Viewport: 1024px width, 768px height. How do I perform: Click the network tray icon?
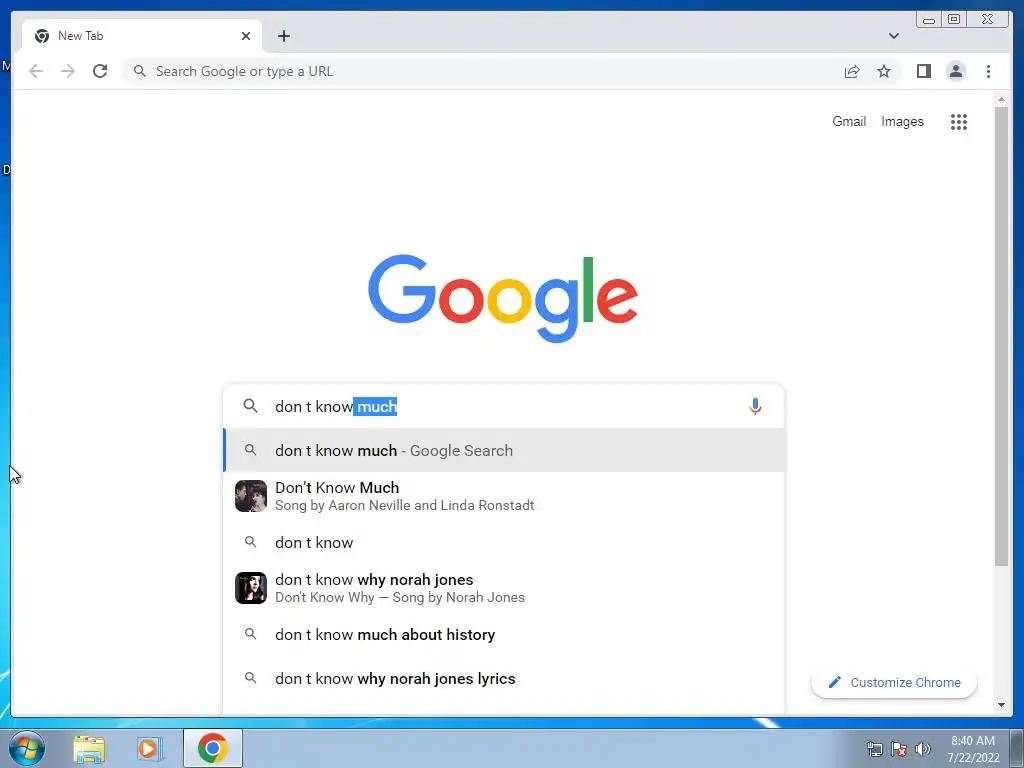[874, 749]
